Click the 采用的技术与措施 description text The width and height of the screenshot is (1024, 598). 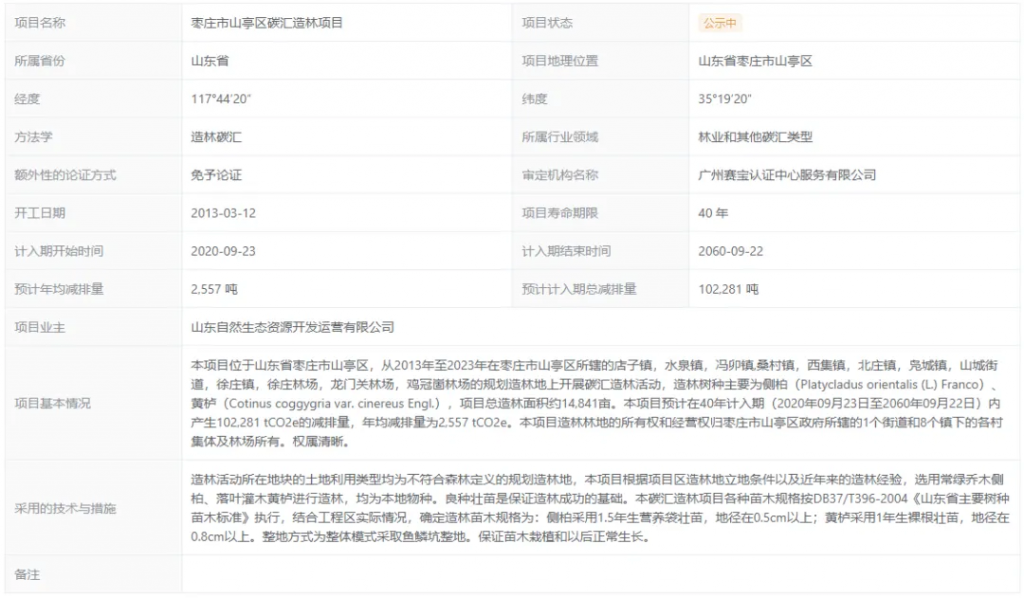click(x=600, y=508)
